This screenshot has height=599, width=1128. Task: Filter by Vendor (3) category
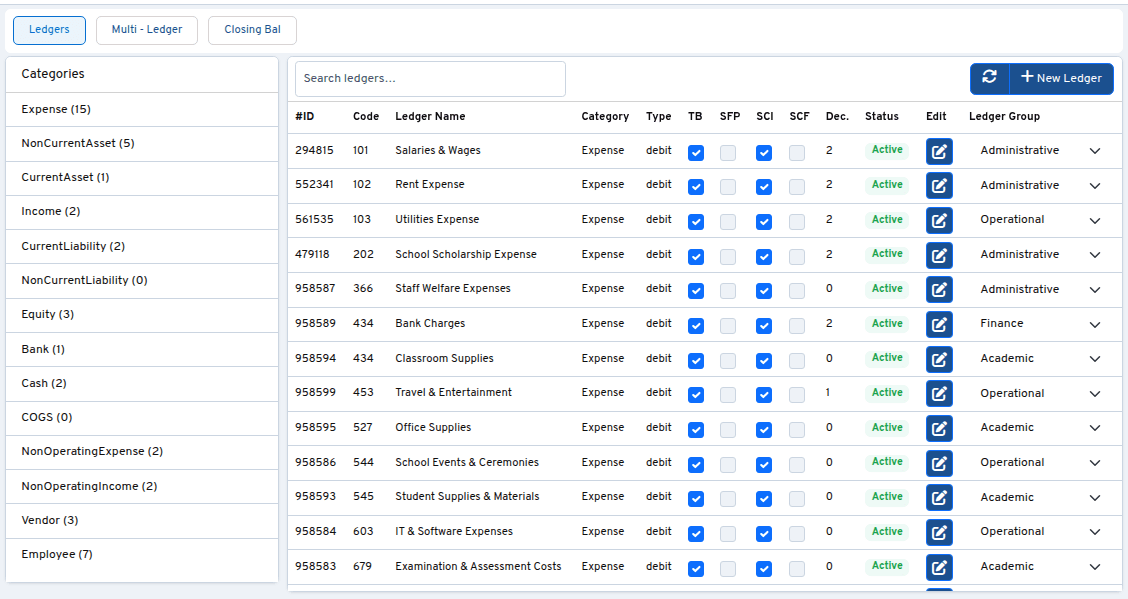[x=142, y=520]
